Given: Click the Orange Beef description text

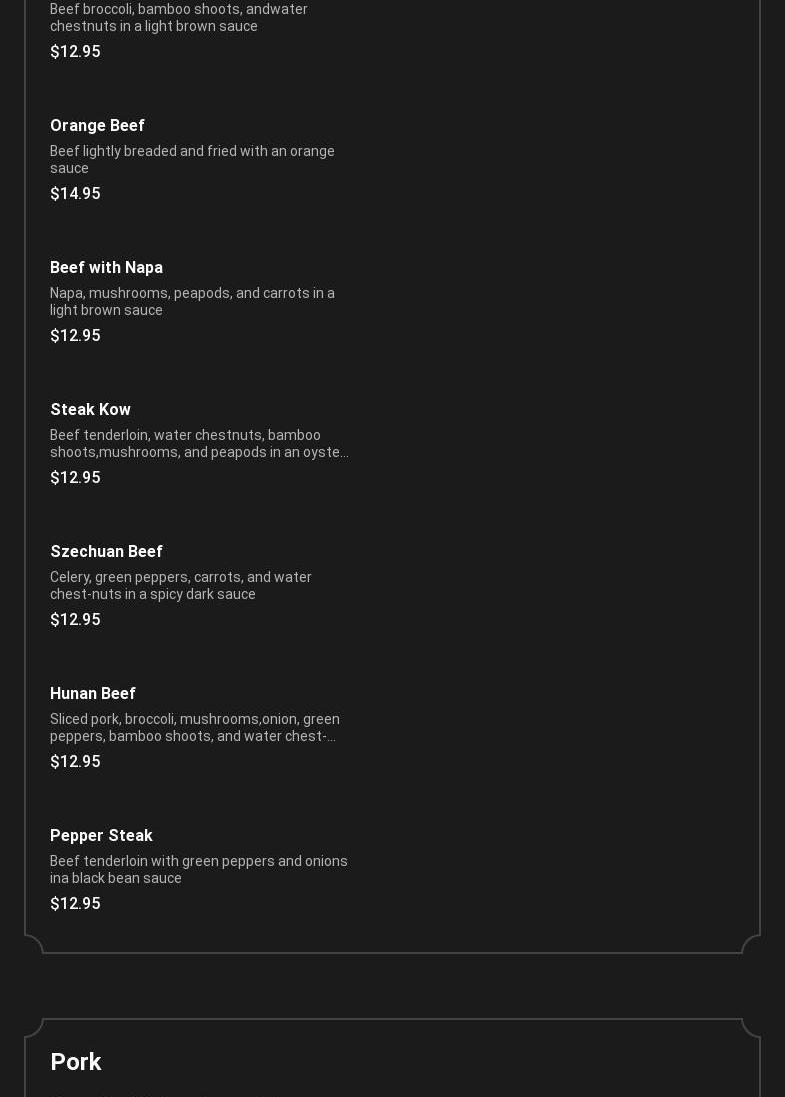Looking at the screenshot, I should [x=192, y=160].
